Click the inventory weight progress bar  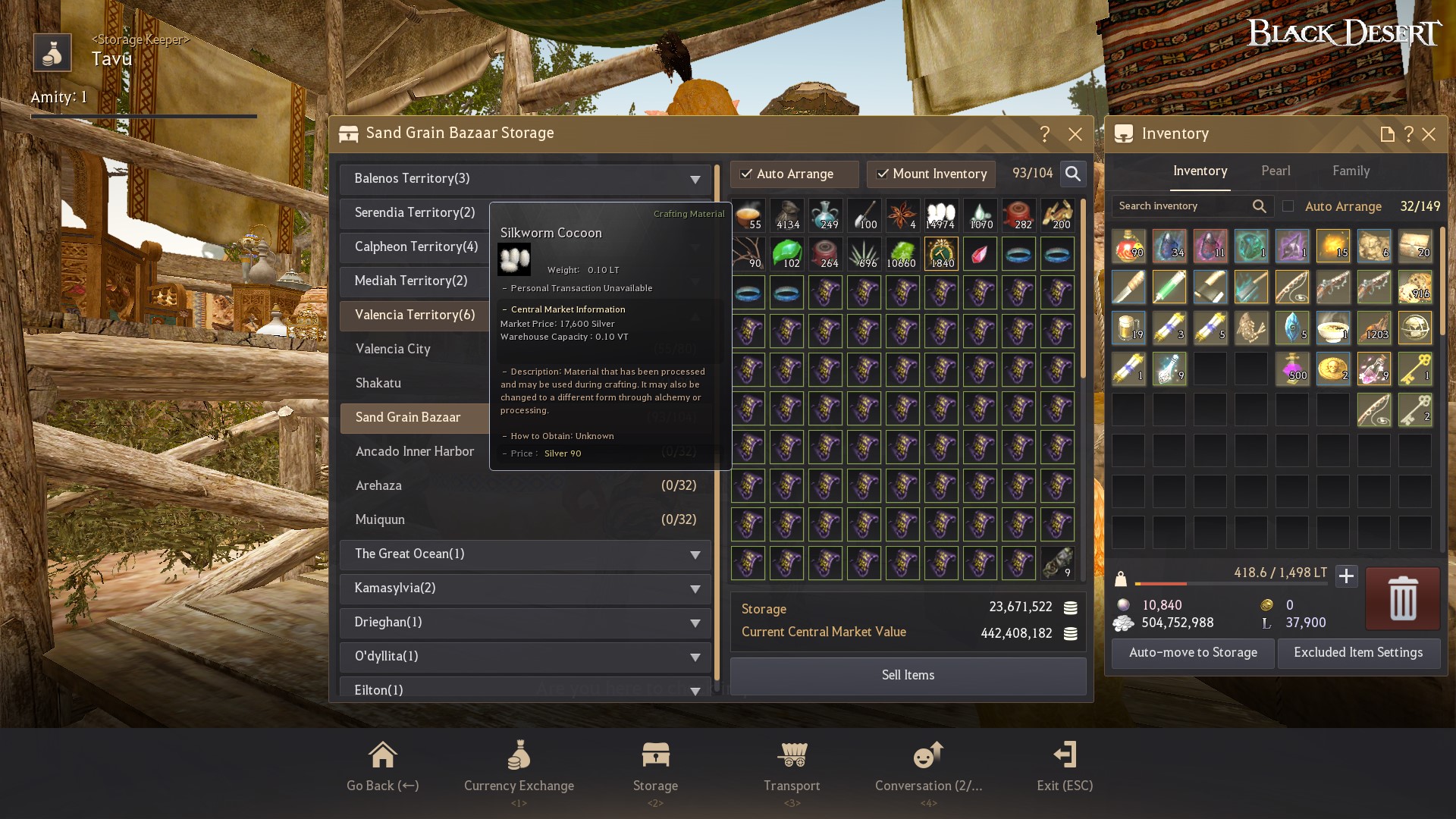pos(1231,584)
